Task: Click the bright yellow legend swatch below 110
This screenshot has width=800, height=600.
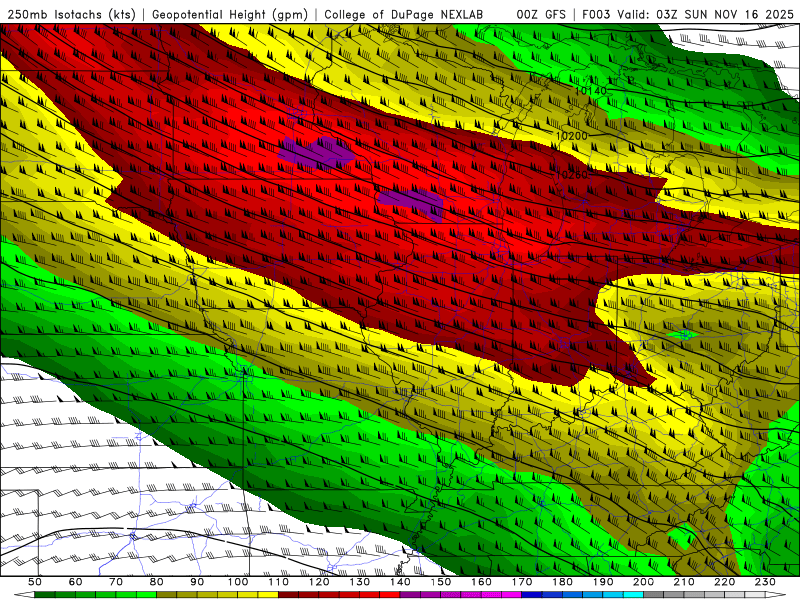Action: click(268, 595)
